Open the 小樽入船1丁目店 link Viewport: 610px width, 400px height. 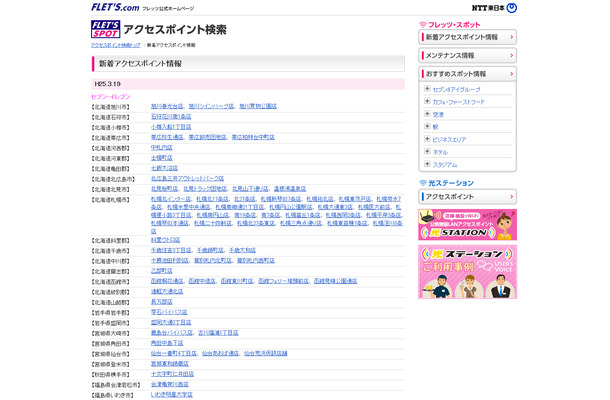171,127
